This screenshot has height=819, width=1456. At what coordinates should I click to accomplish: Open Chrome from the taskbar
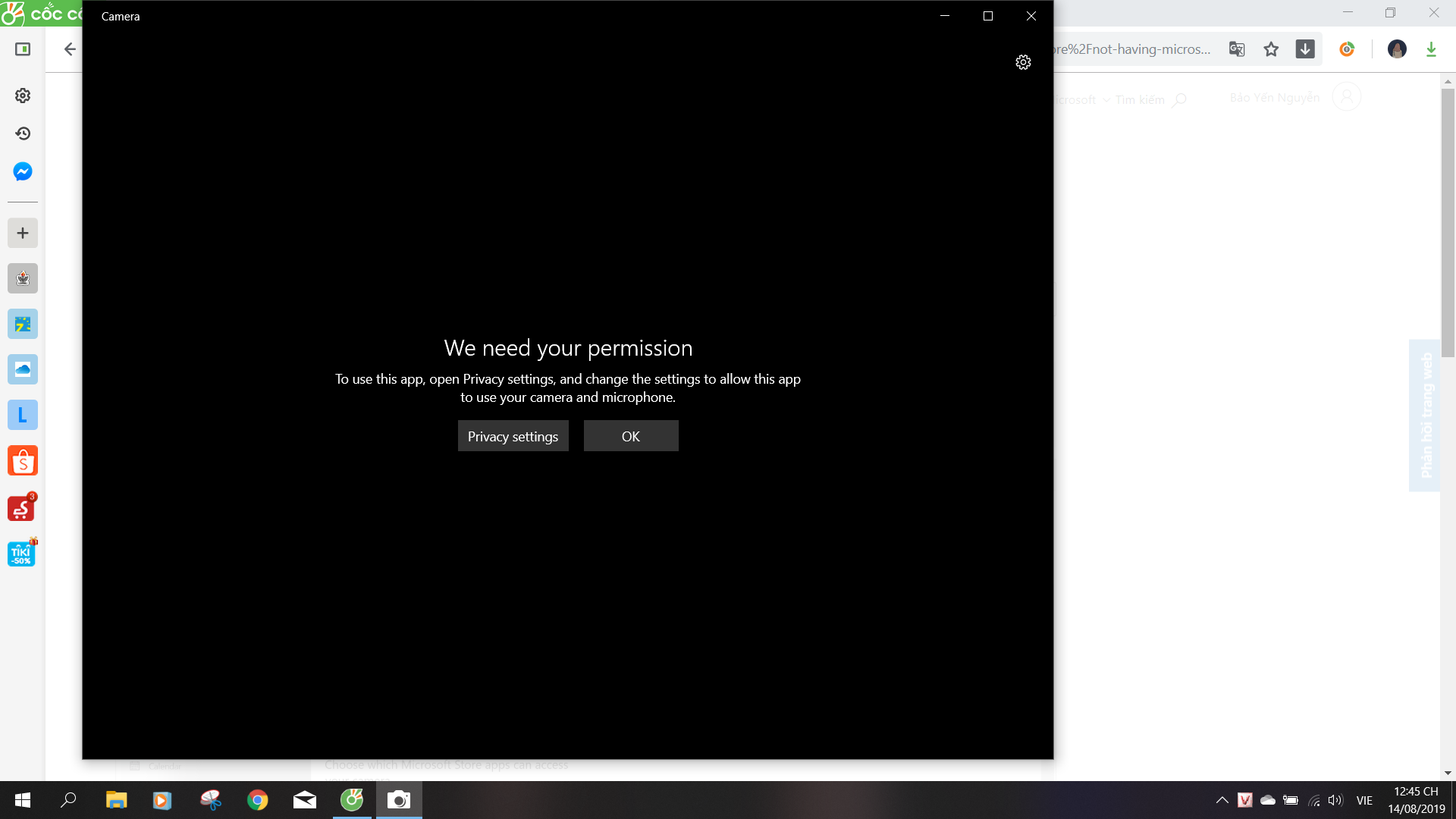pyautogui.click(x=258, y=800)
